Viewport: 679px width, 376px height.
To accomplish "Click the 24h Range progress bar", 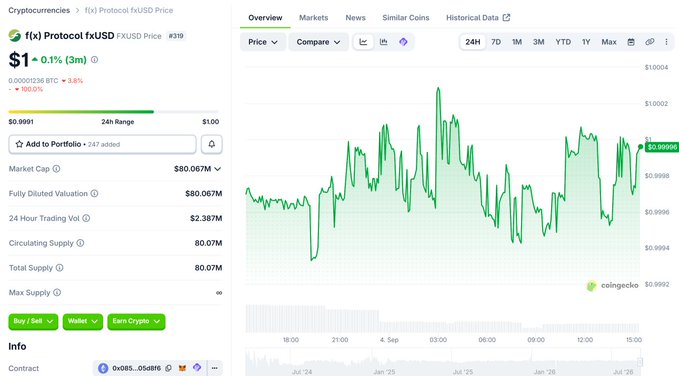I will [114, 112].
